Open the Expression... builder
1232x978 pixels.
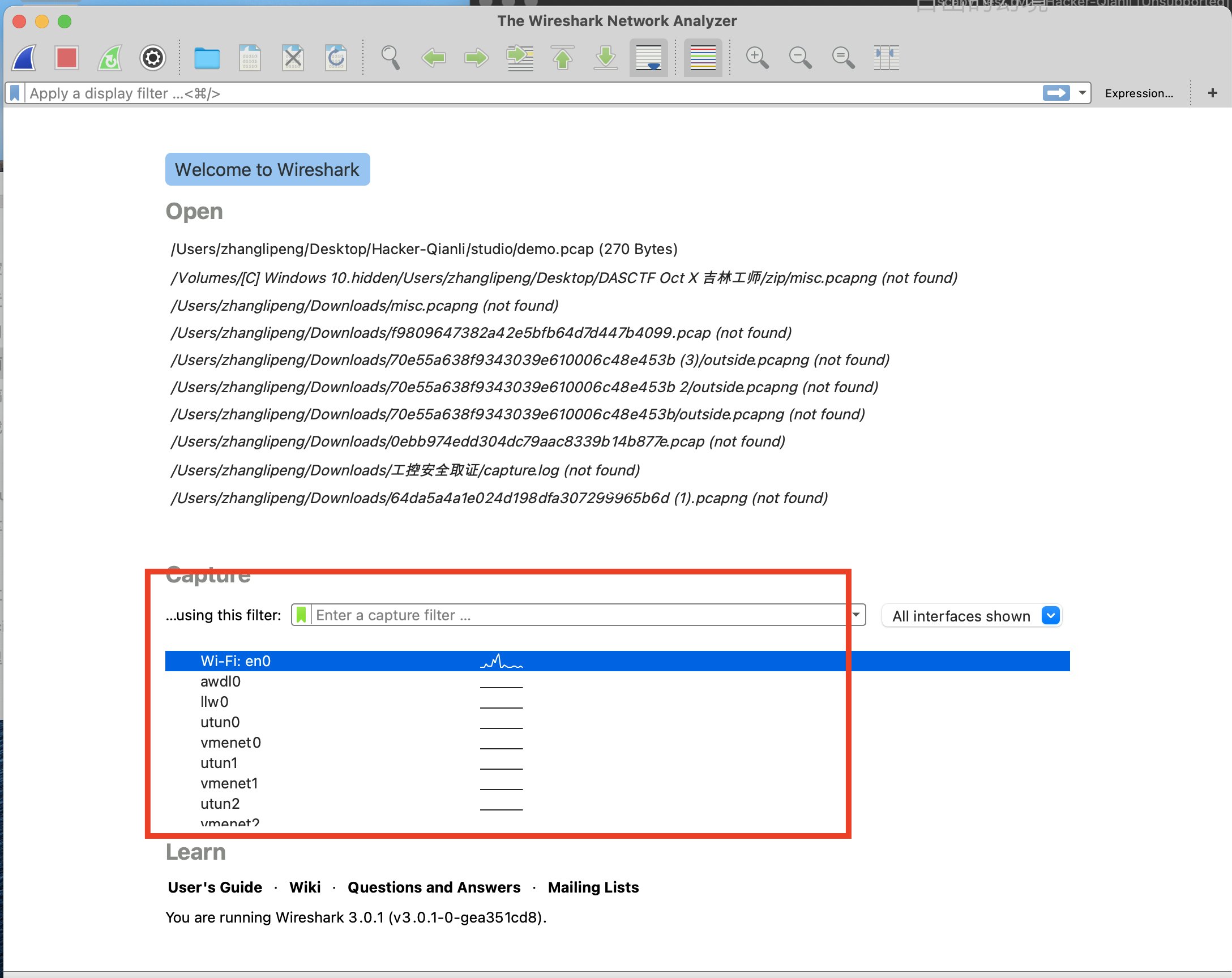[1139, 93]
